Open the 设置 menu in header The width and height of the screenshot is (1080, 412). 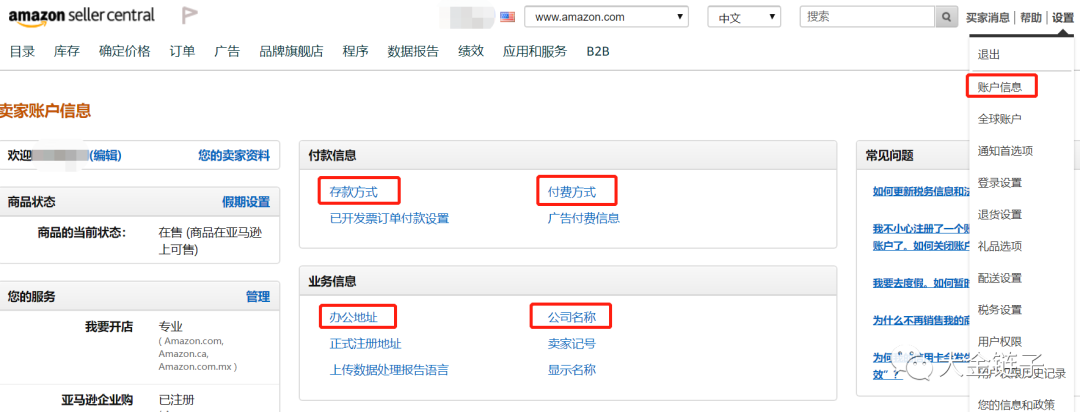pos(1063,17)
